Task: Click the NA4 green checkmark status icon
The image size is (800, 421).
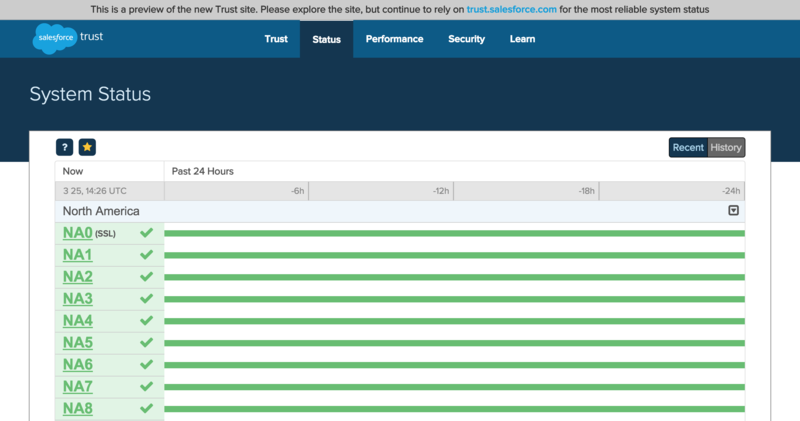Action: click(x=146, y=320)
